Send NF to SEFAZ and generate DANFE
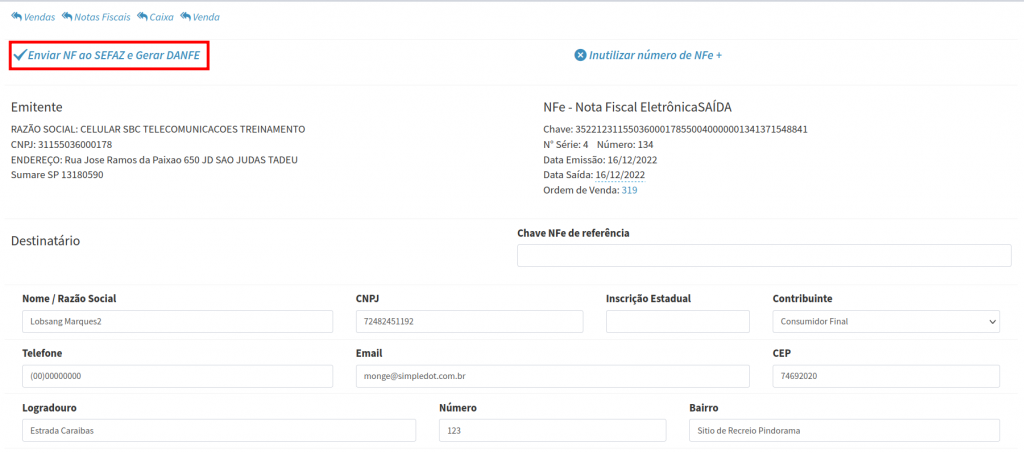 tap(114, 56)
